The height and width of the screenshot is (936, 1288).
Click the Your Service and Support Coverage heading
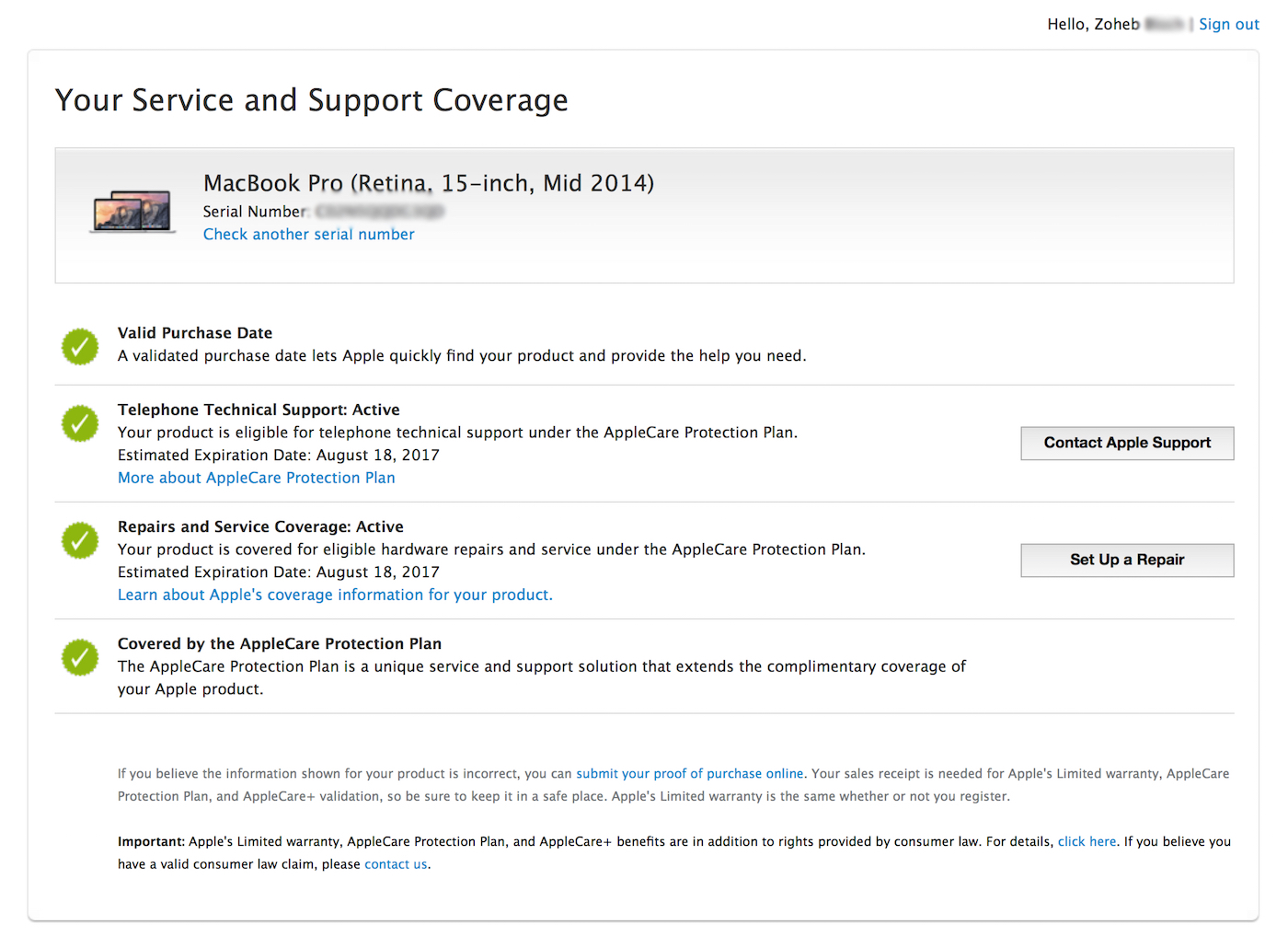312,100
